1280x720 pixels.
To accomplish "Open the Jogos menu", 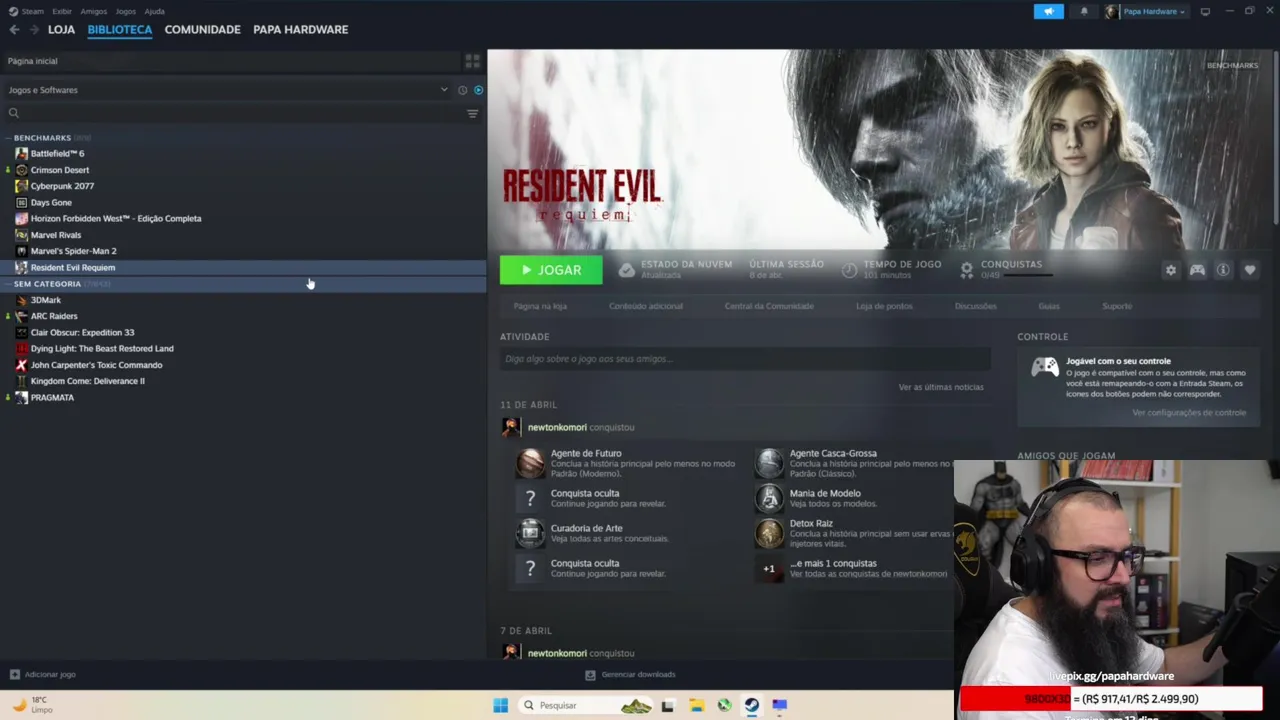I will click(x=126, y=11).
